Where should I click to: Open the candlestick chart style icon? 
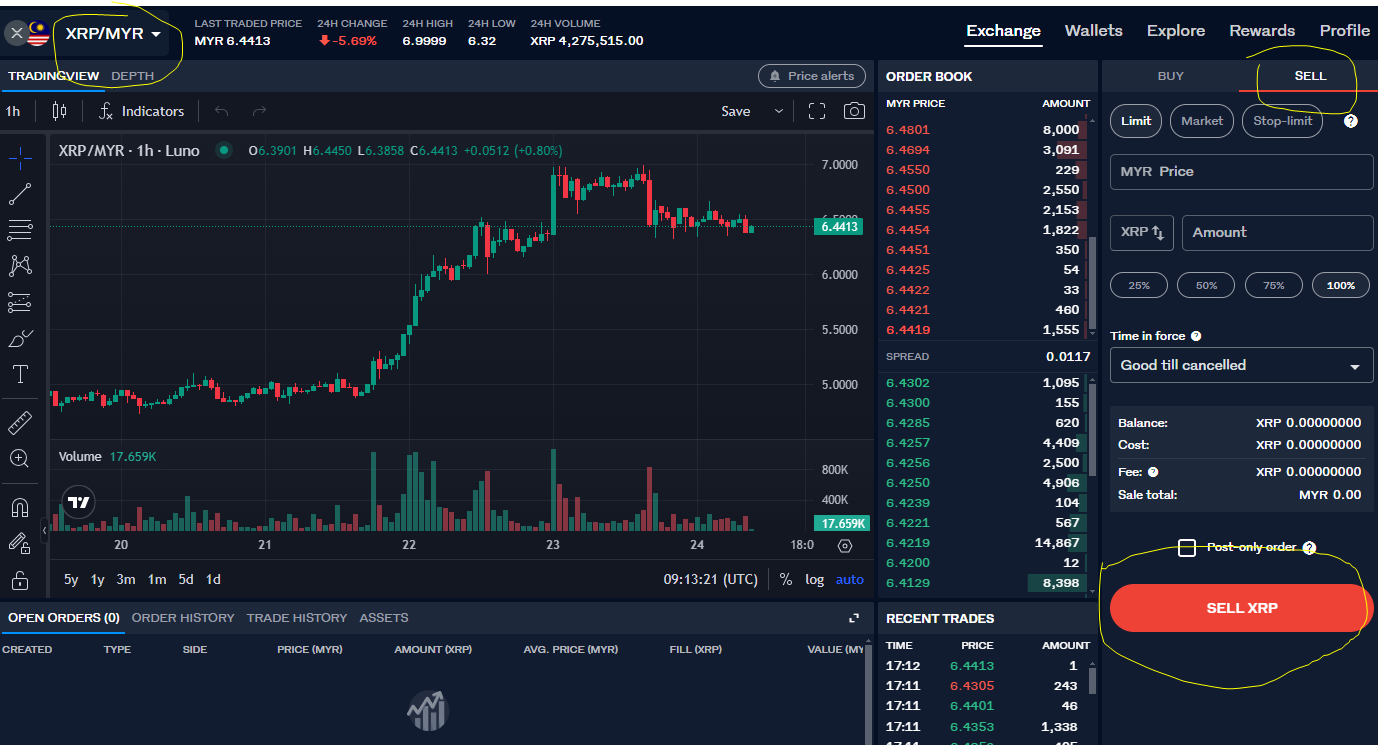59,111
